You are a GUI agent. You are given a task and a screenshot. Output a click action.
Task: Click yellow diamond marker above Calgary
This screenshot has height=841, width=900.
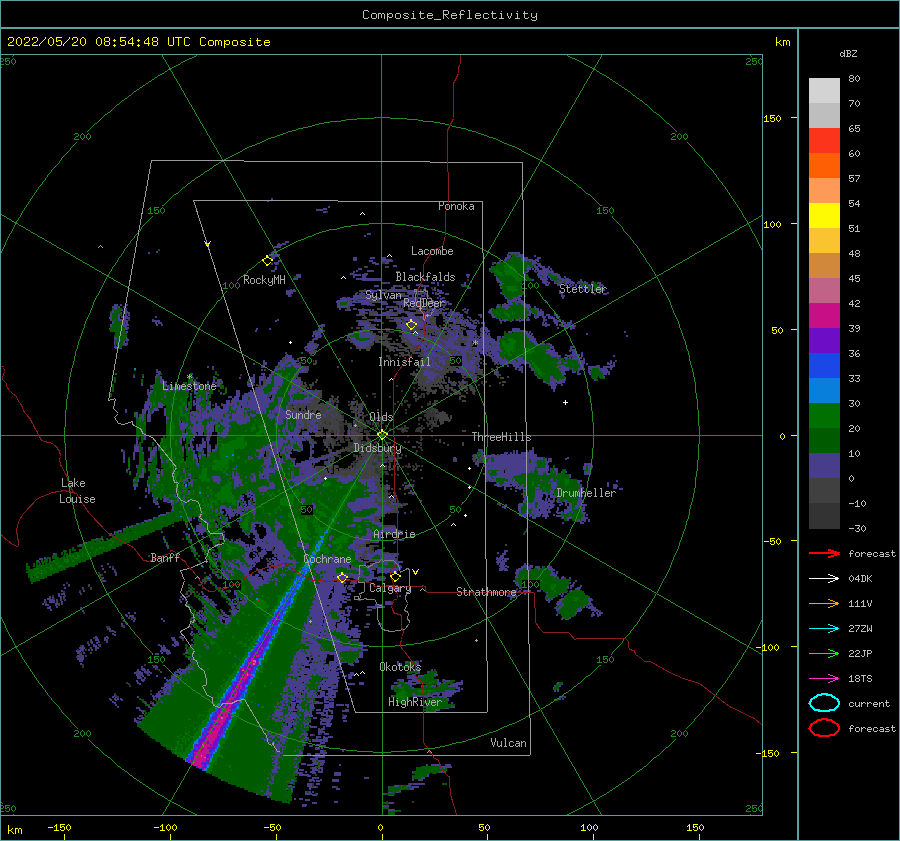(x=395, y=576)
